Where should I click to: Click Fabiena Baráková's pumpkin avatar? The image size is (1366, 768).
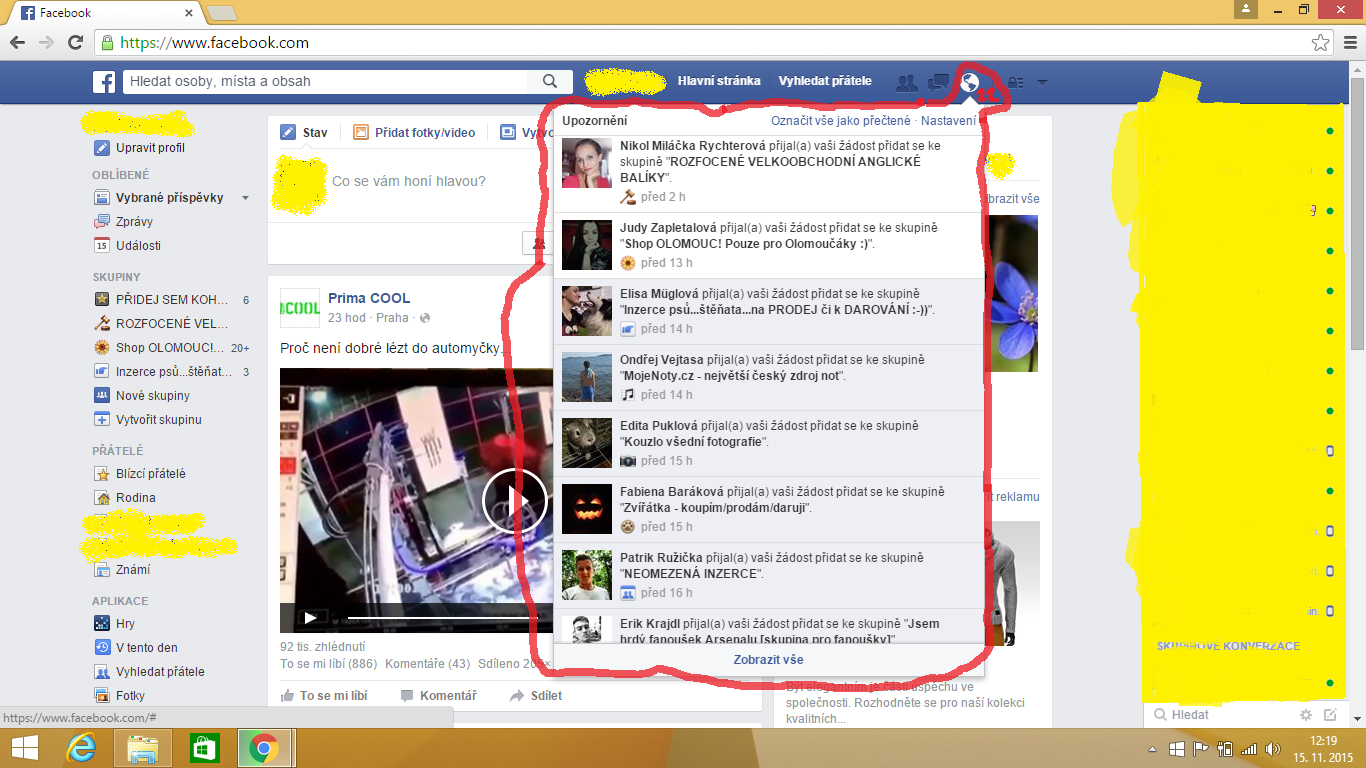point(587,509)
